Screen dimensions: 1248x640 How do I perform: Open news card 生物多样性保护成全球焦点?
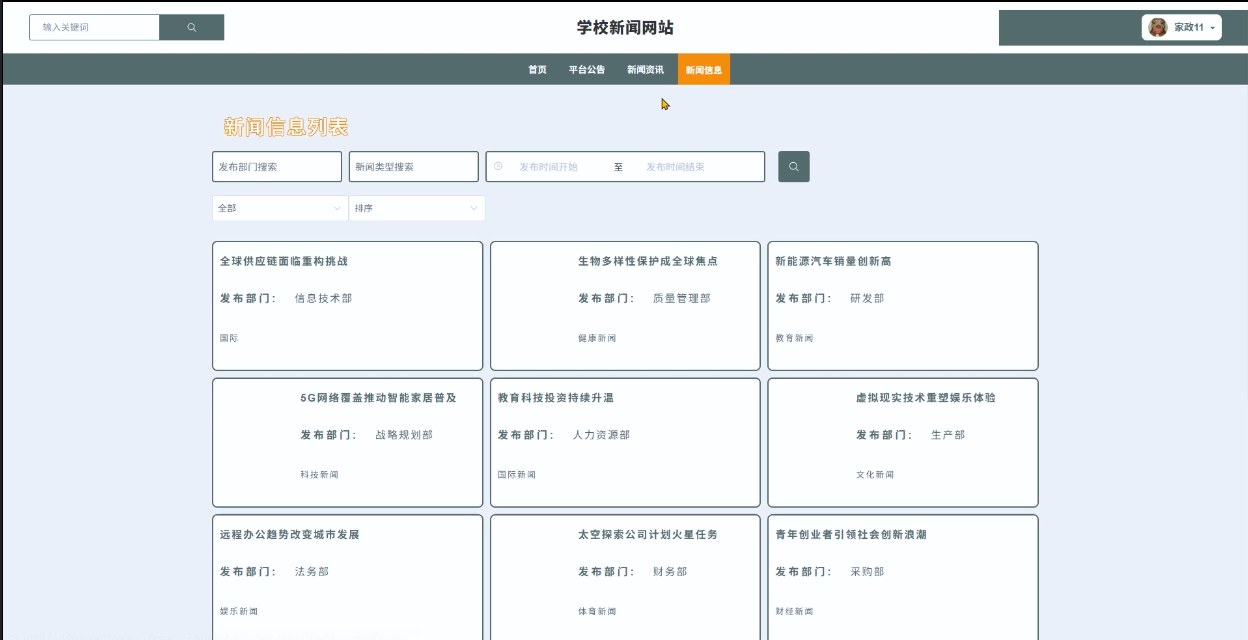[x=625, y=306]
